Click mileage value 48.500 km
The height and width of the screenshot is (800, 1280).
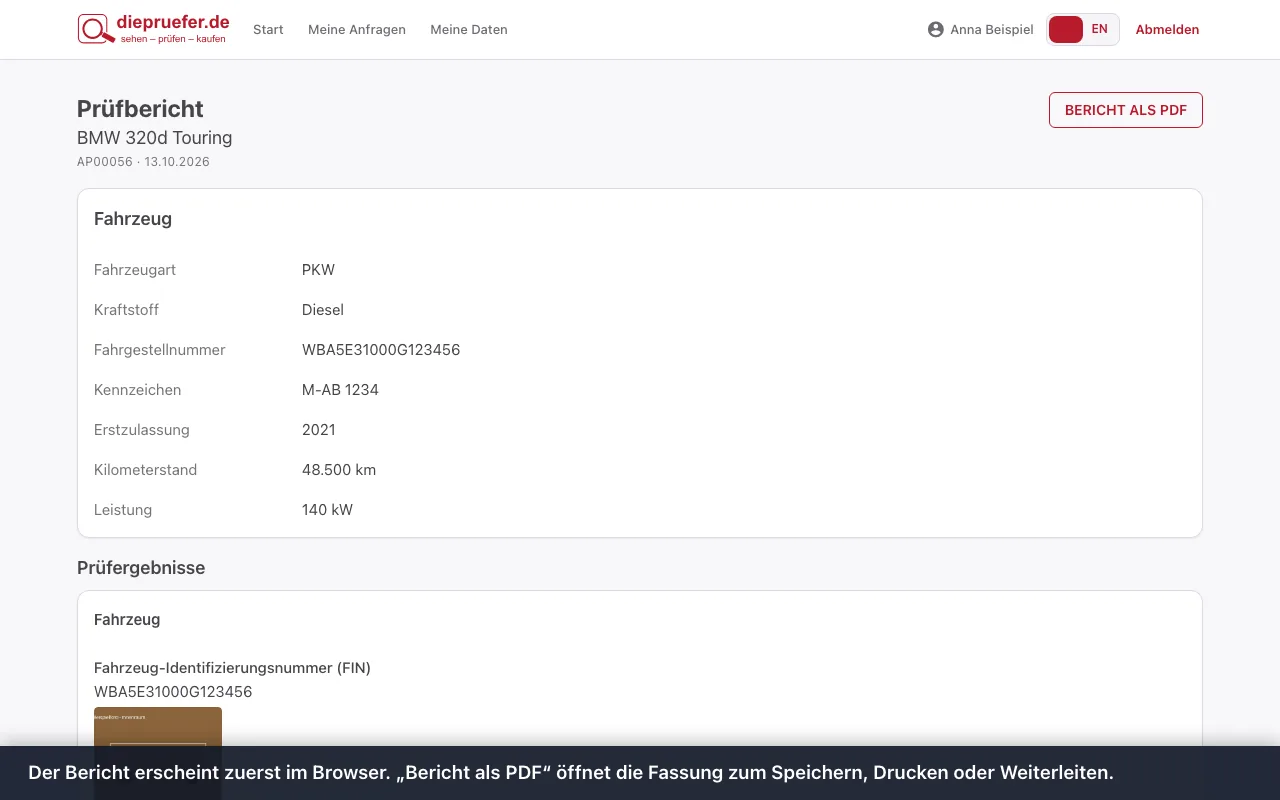(x=339, y=470)
